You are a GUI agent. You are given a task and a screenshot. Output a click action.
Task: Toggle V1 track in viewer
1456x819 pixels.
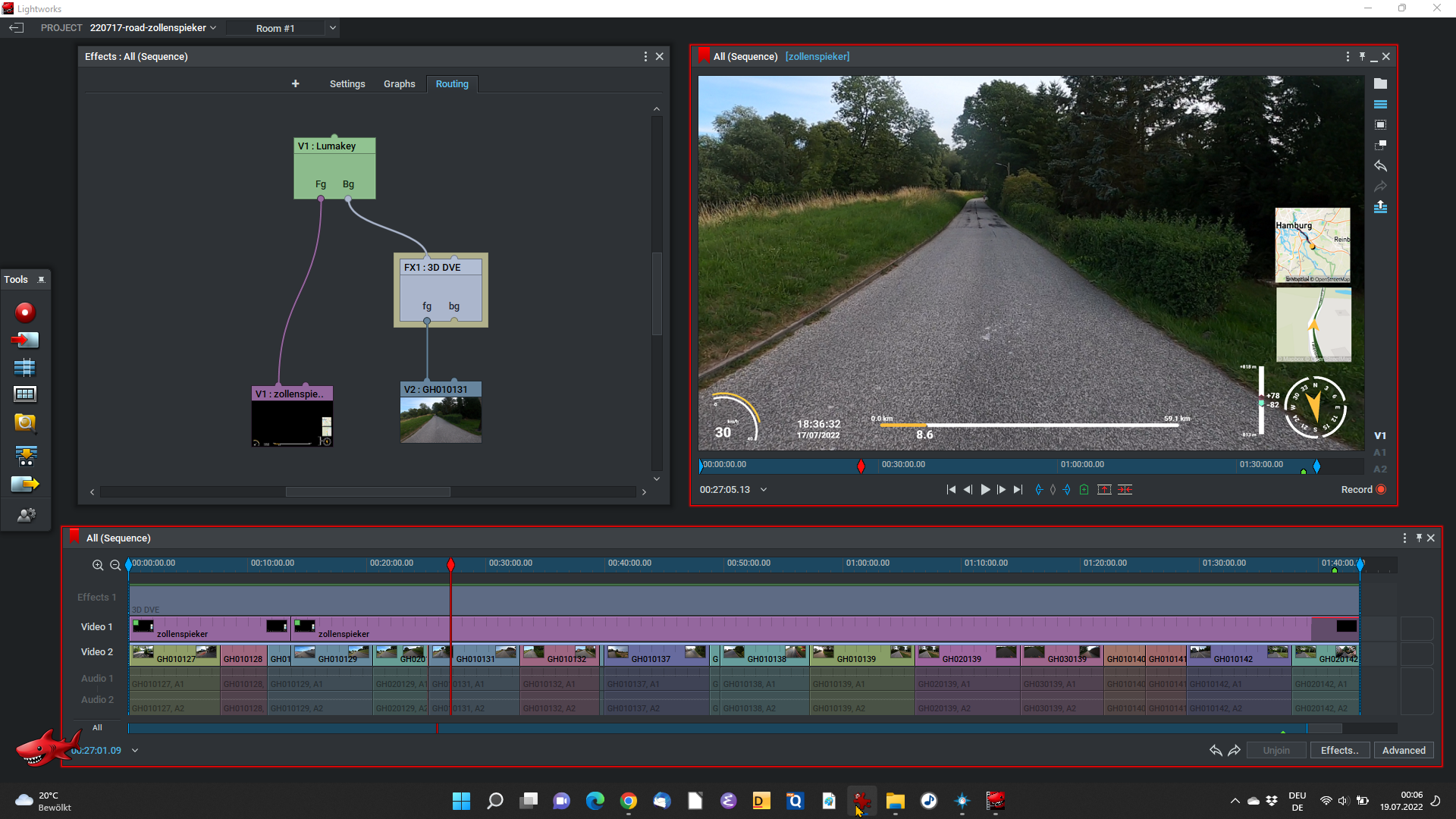1380,436
